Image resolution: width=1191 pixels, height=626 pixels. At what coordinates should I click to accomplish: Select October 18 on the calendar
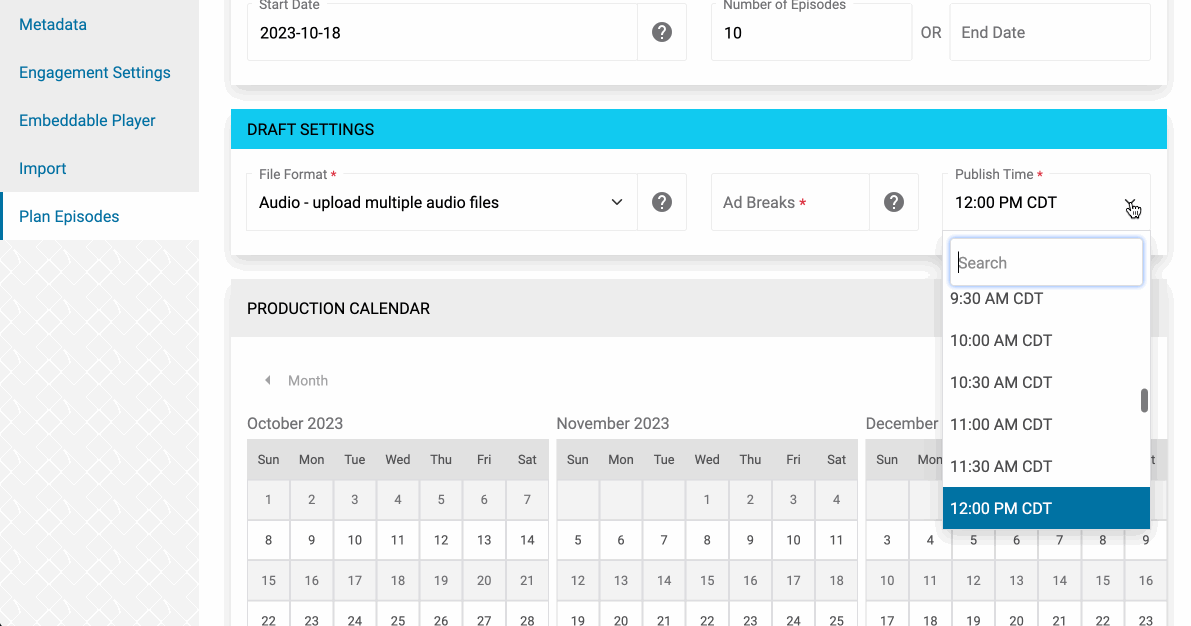click(x=397, y=580)
